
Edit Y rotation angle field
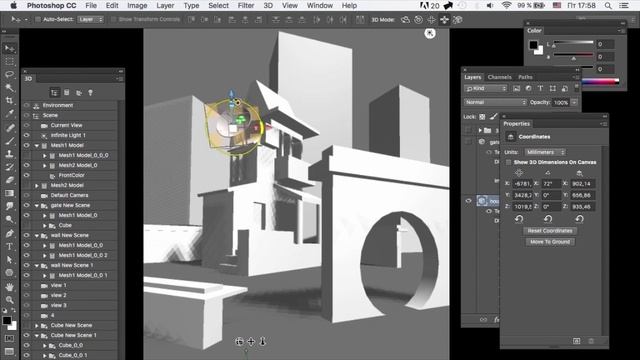pos(551,195)
